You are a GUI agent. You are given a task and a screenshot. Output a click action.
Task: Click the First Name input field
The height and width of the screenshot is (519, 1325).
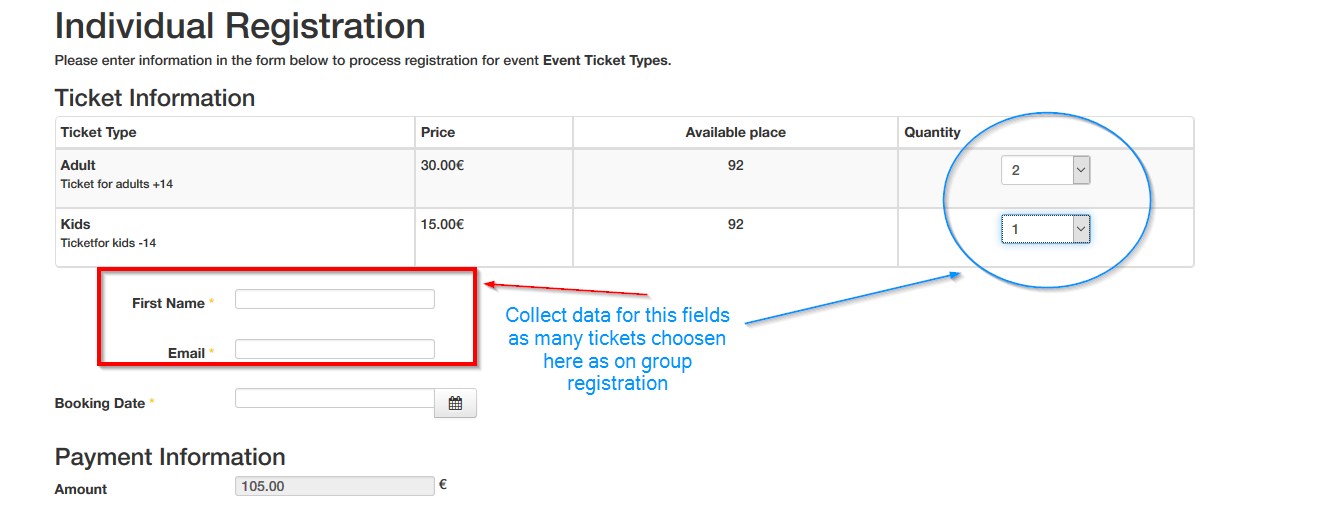(x=334, y=299)
